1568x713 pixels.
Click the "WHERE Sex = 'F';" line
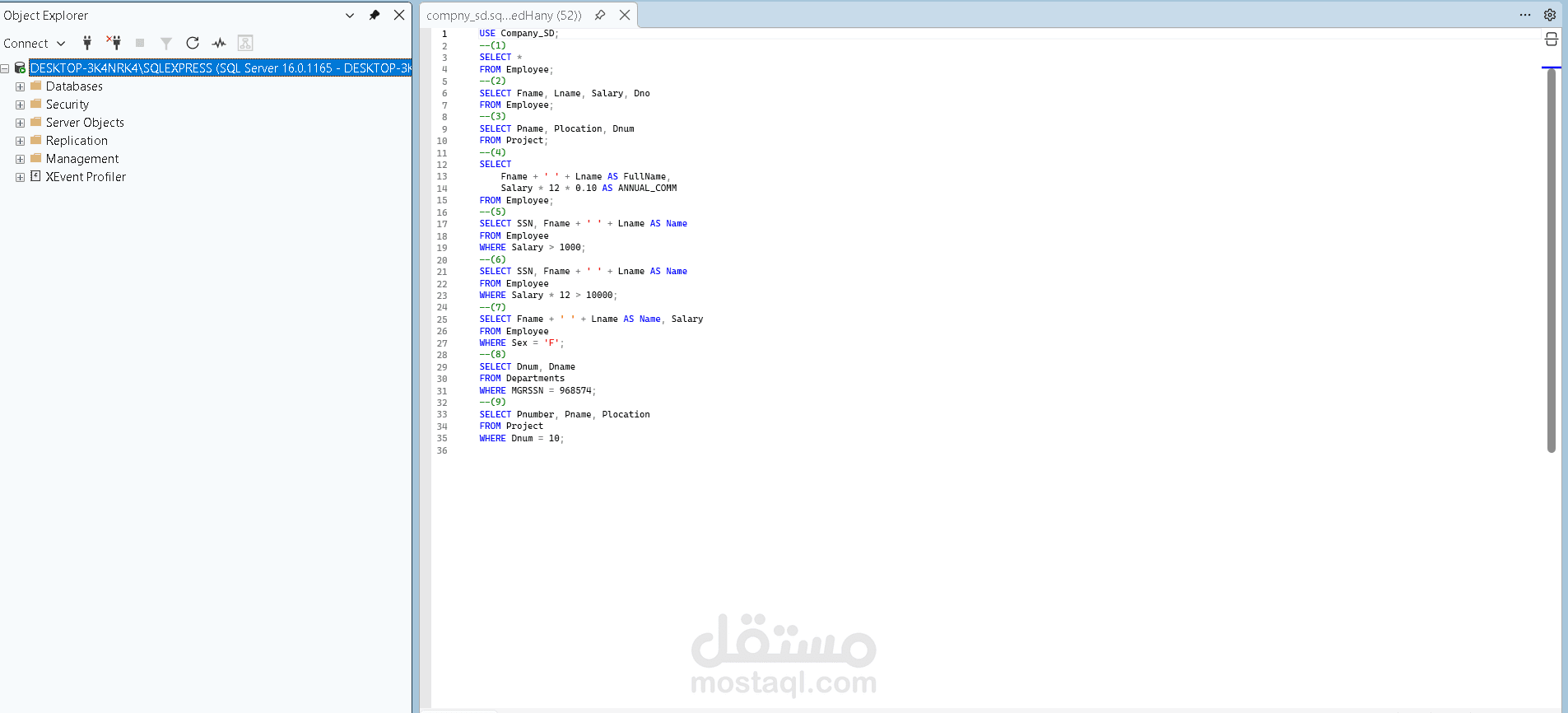tap(522, 343)
